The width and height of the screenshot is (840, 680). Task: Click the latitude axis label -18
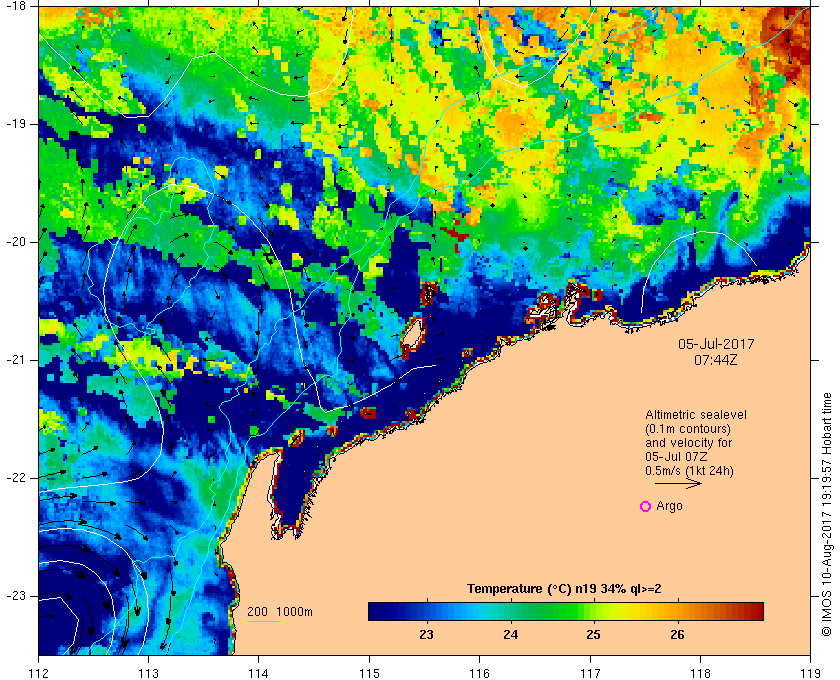click(x=15, y=6)
